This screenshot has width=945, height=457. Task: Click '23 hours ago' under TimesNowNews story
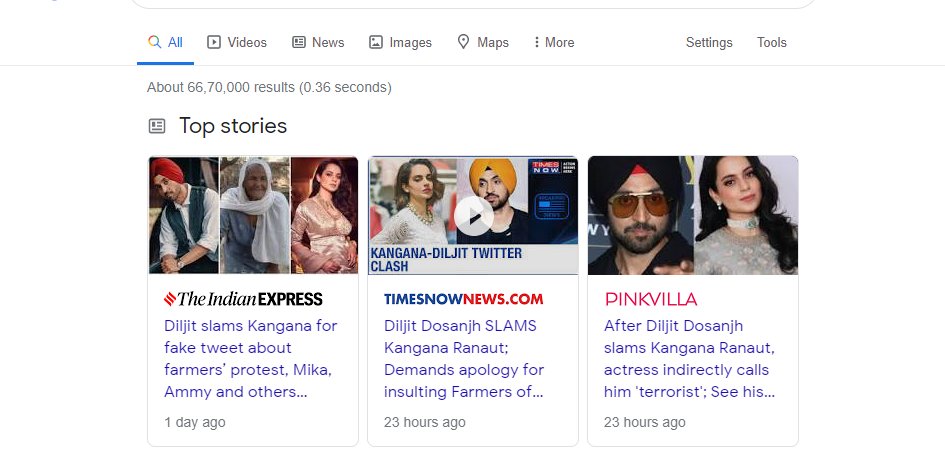click(424, 422)
